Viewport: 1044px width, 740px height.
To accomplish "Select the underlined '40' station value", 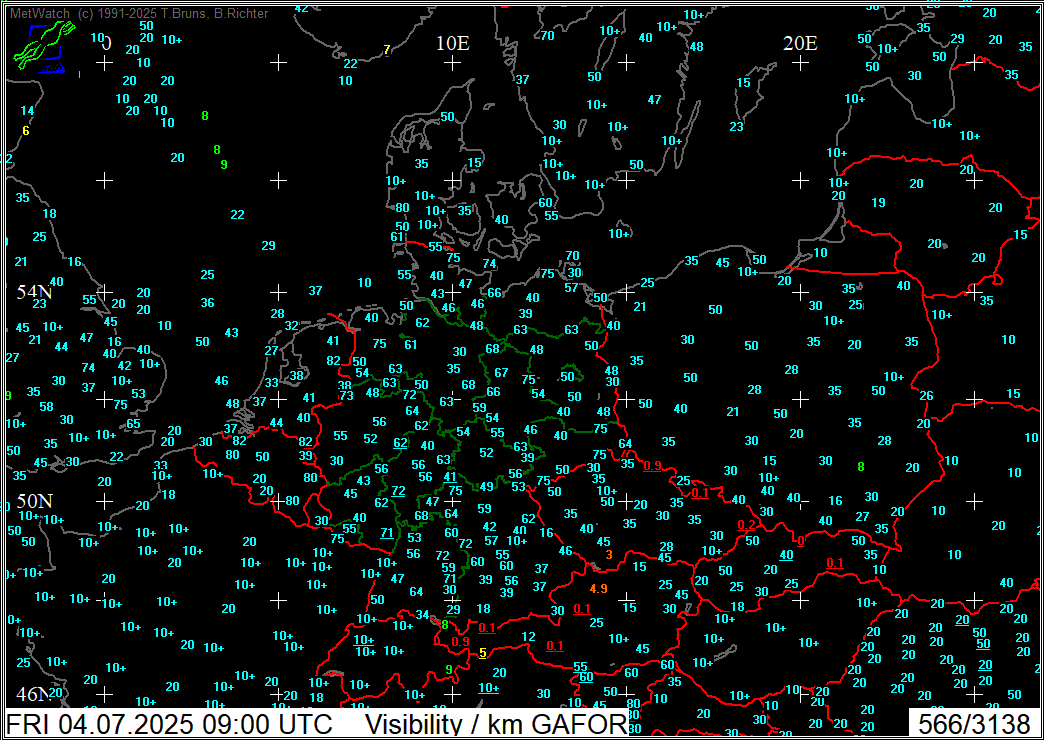I will (786, 555).
